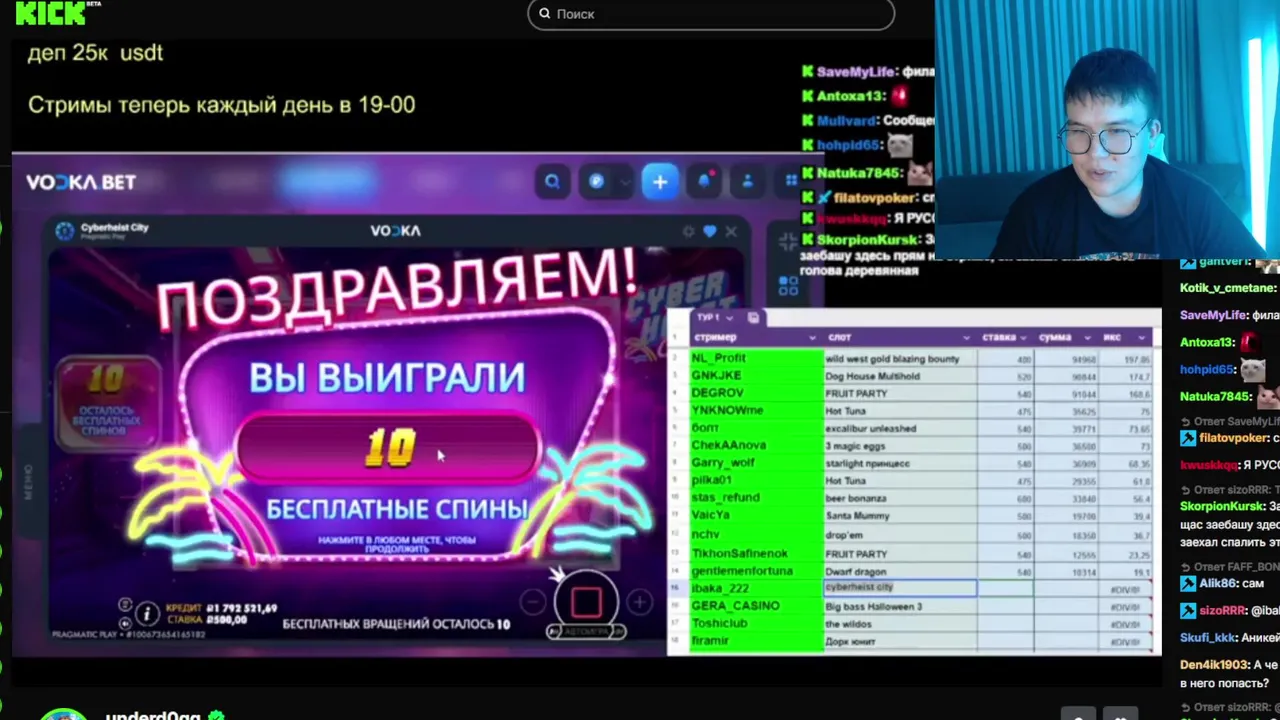Screen dimensions: 1280x720
Task: Open the vertical МЕНЮ side tab
Action: point(29,482)
